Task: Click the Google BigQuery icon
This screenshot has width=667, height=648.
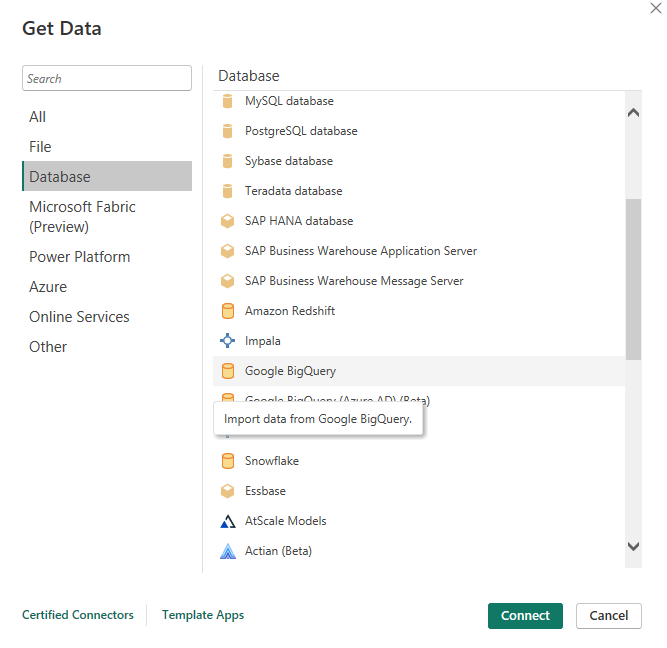Action: point(228,371)
